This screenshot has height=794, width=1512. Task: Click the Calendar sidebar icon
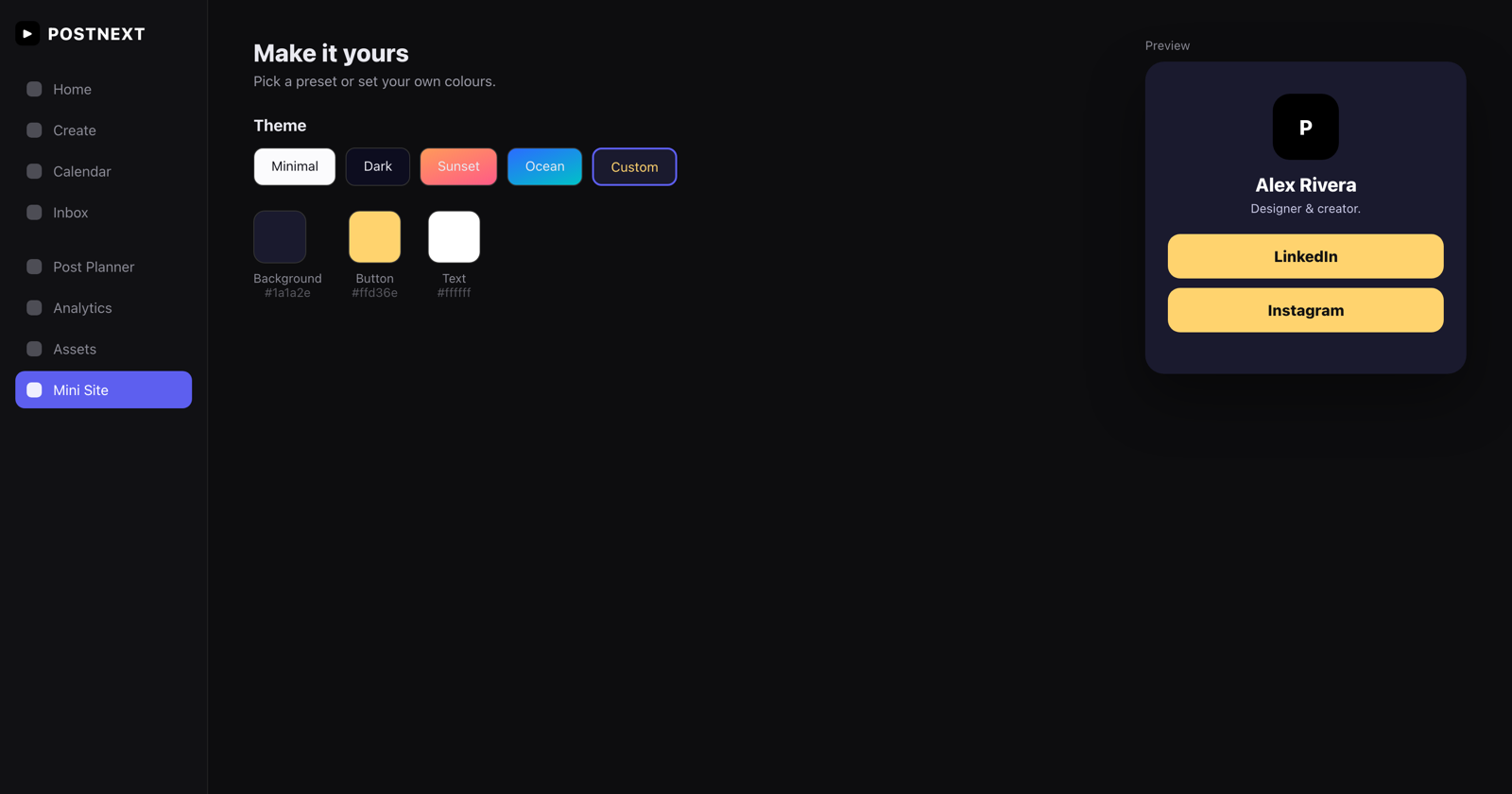[34, 171]
